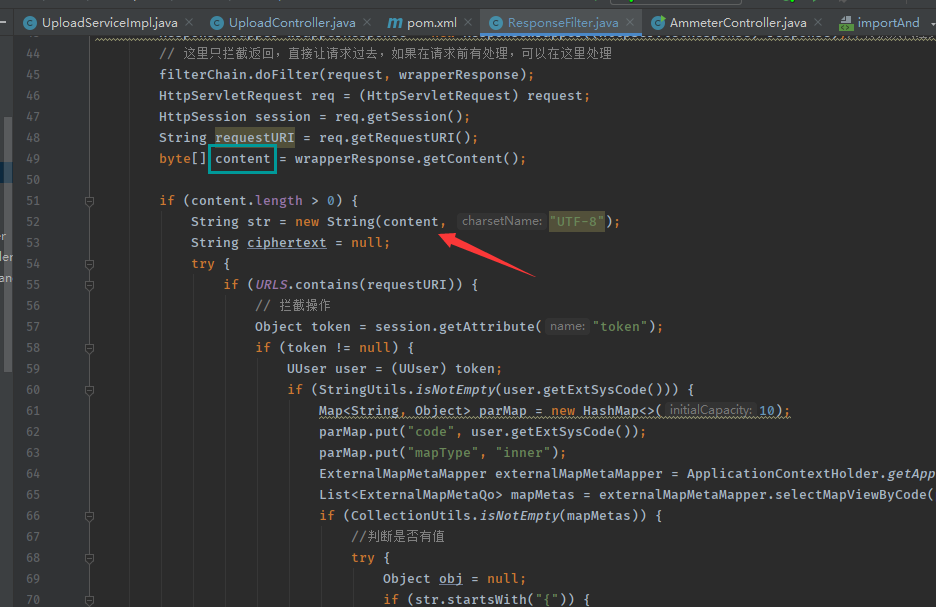
Task: Click the "token" string literal
Action: pos(620,326)
